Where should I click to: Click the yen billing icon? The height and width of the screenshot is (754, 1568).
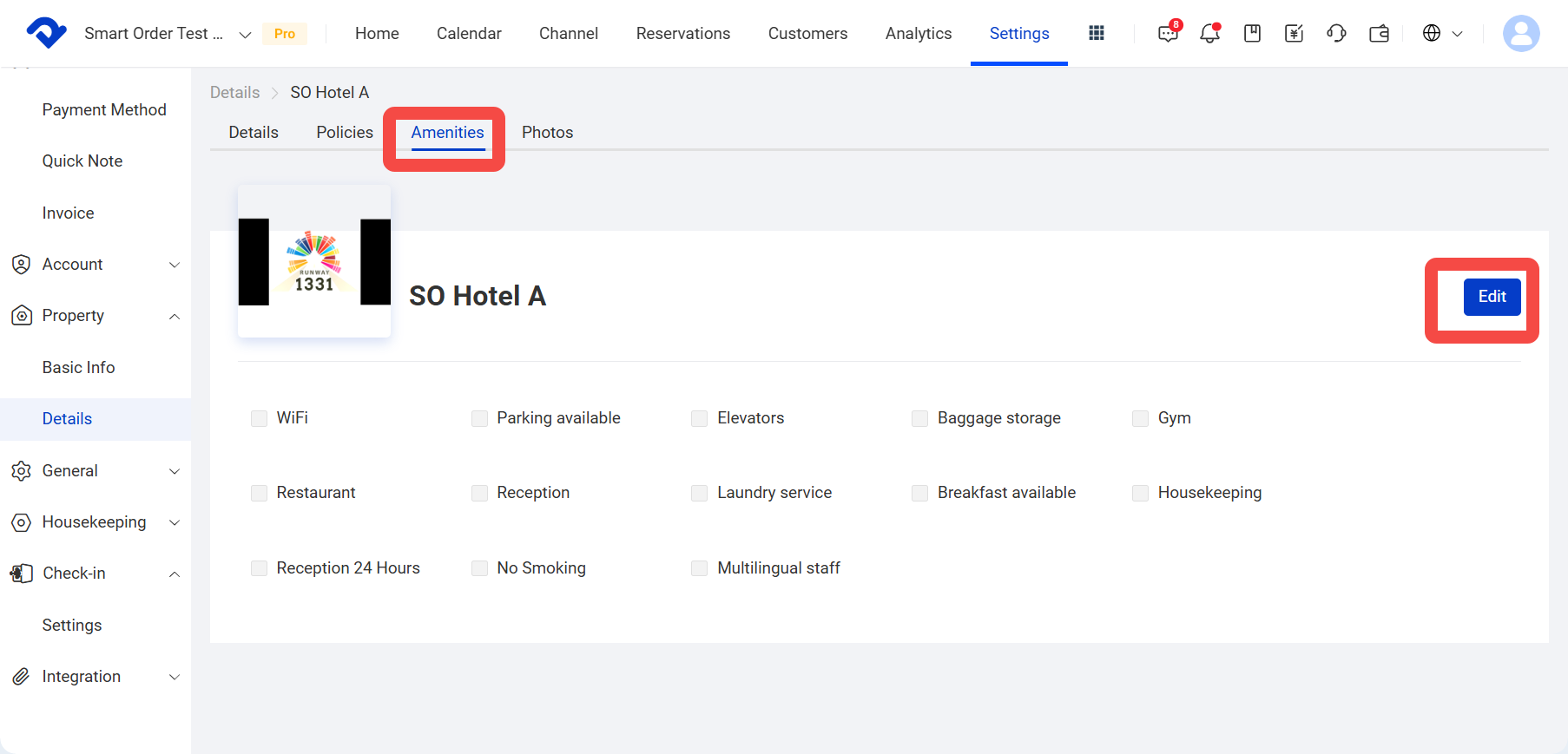click(x=1294, y=33)
